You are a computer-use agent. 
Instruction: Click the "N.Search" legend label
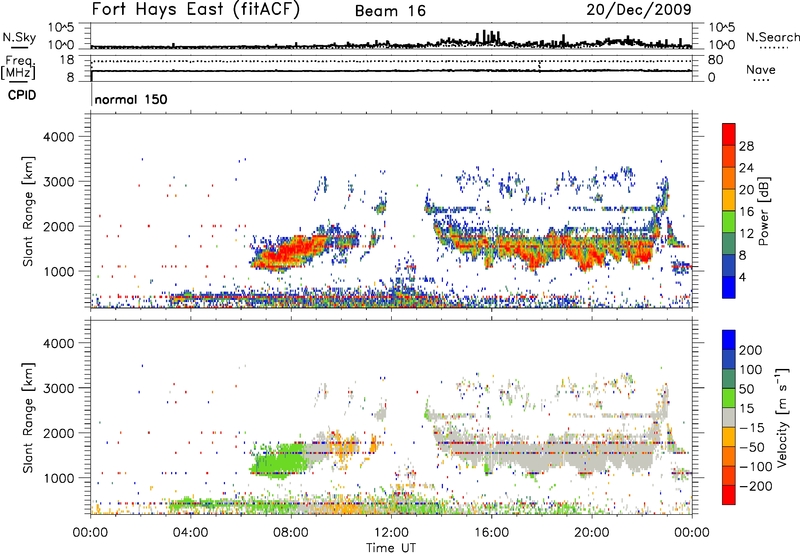tap(773, 37)
